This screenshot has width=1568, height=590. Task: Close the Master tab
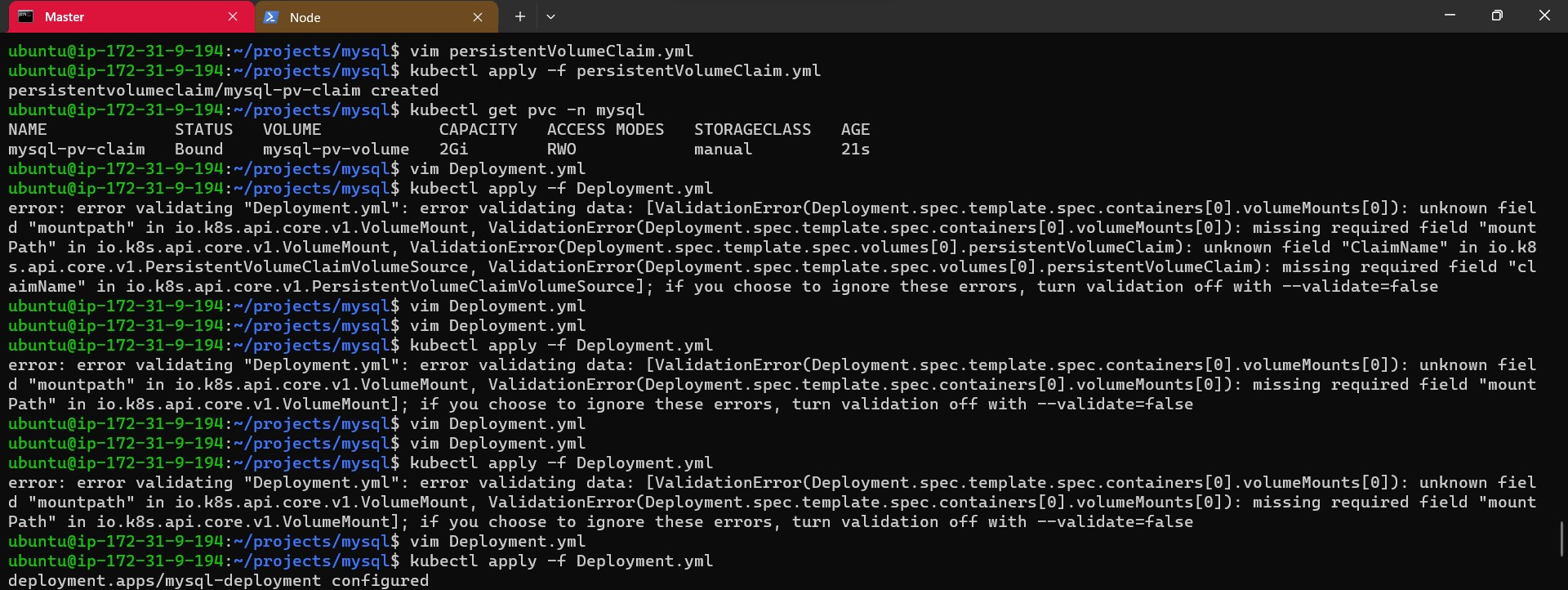(x=233, y=16)
